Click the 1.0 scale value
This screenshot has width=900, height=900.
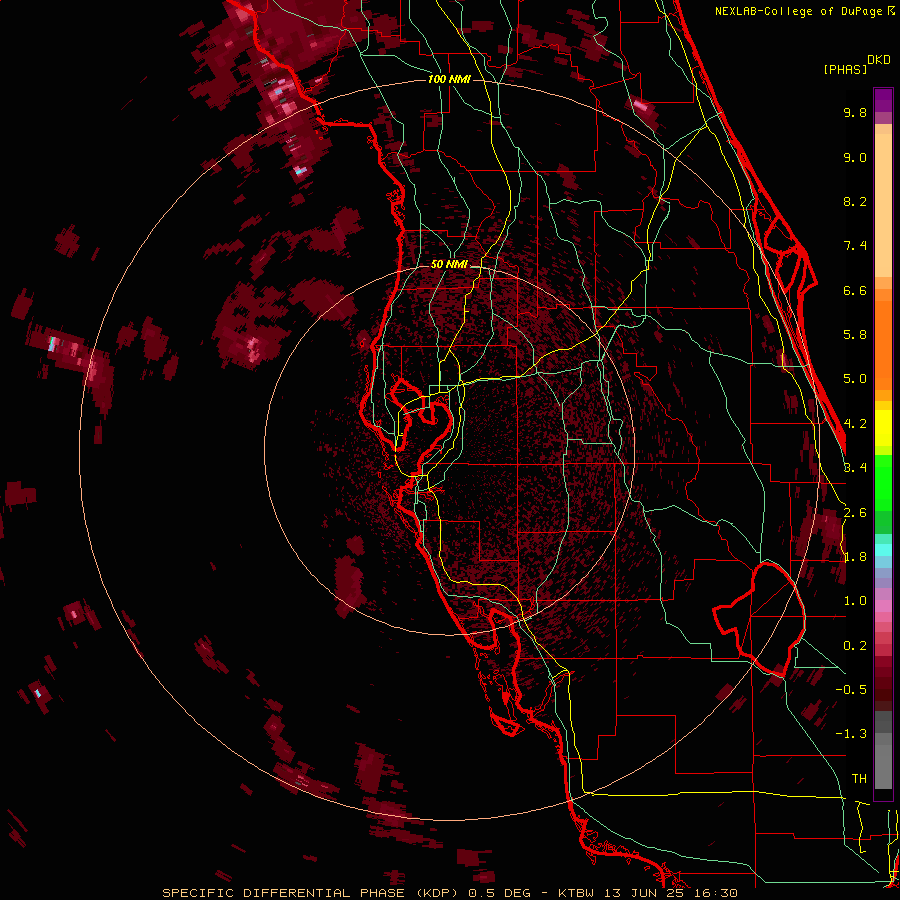tap(855, 601)
